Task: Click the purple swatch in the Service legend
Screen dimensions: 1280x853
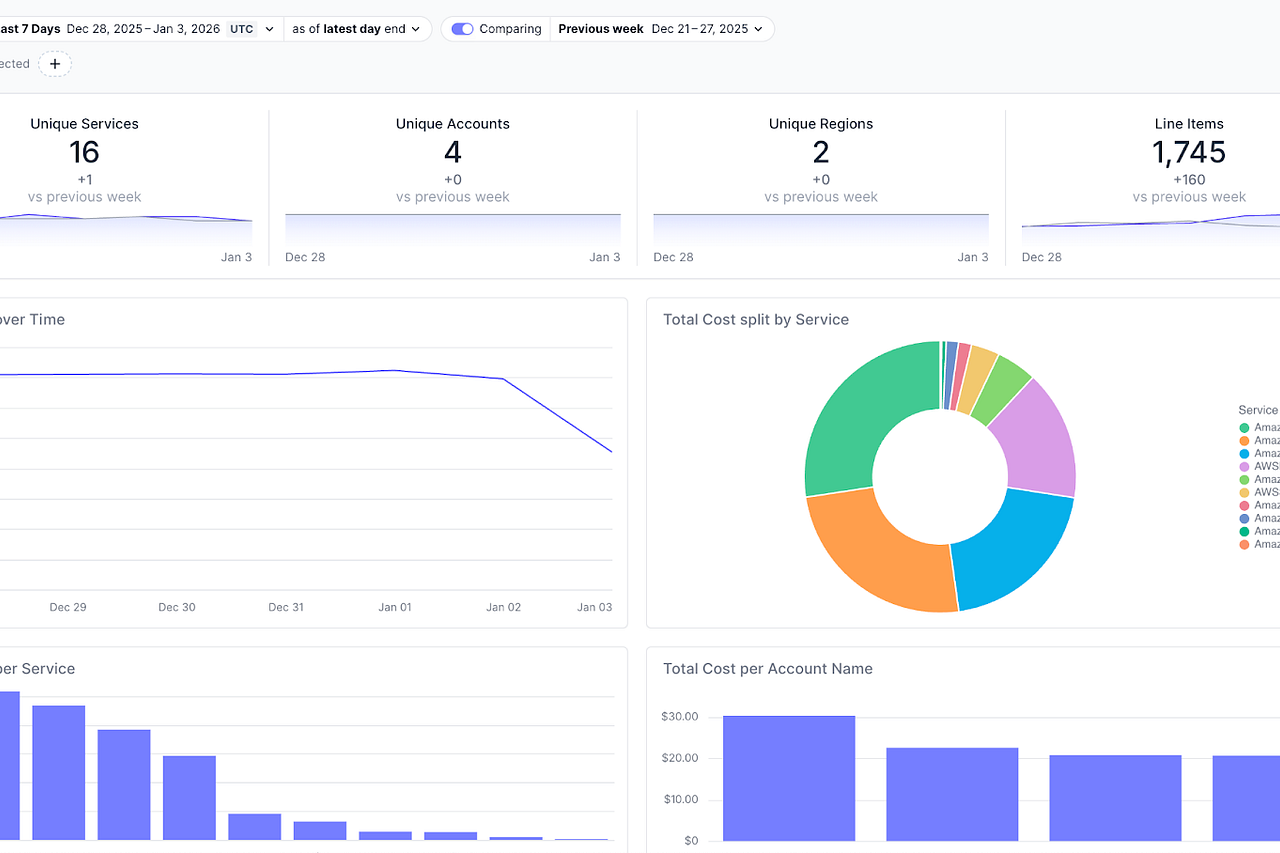Action: pyautogui.click(x=1244, y=467)
